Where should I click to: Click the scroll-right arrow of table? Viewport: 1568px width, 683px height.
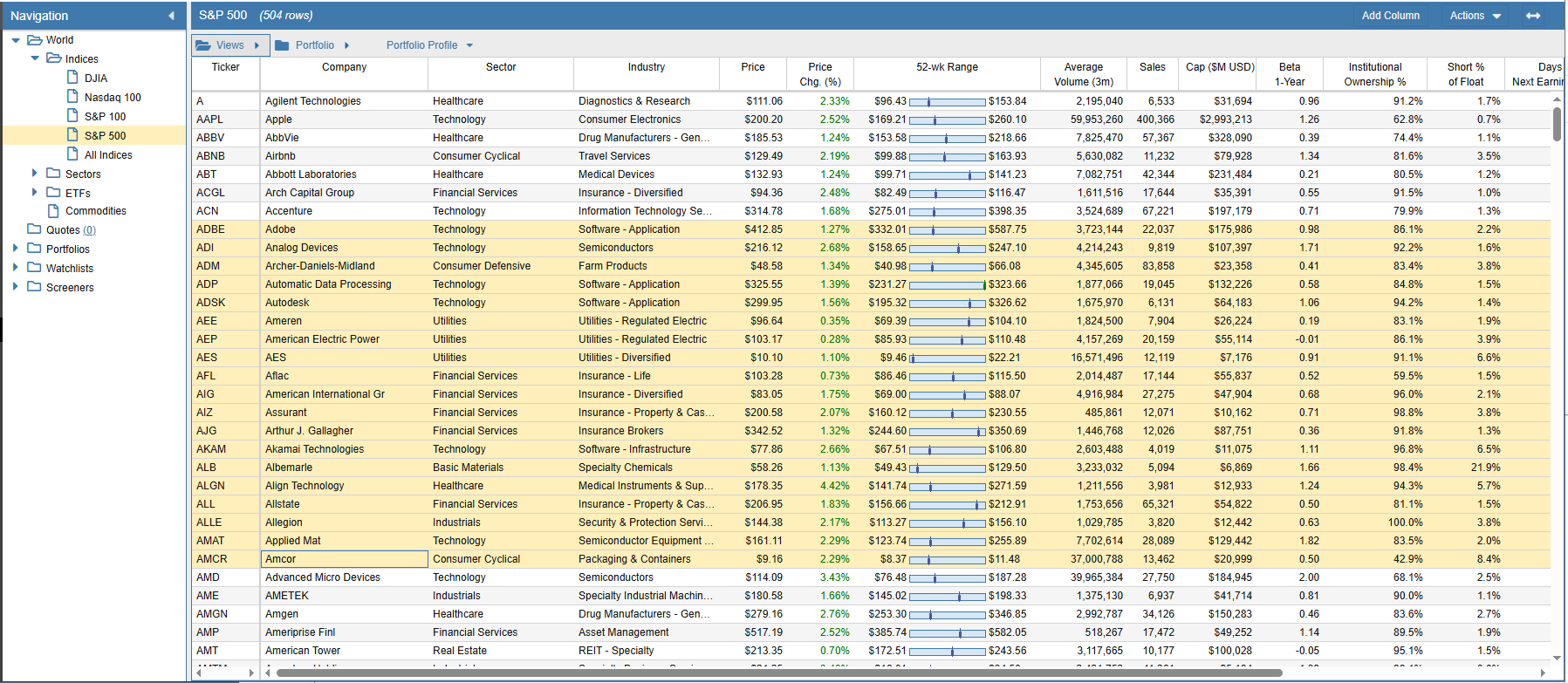pyautogui.click(x=1543, y=673)
